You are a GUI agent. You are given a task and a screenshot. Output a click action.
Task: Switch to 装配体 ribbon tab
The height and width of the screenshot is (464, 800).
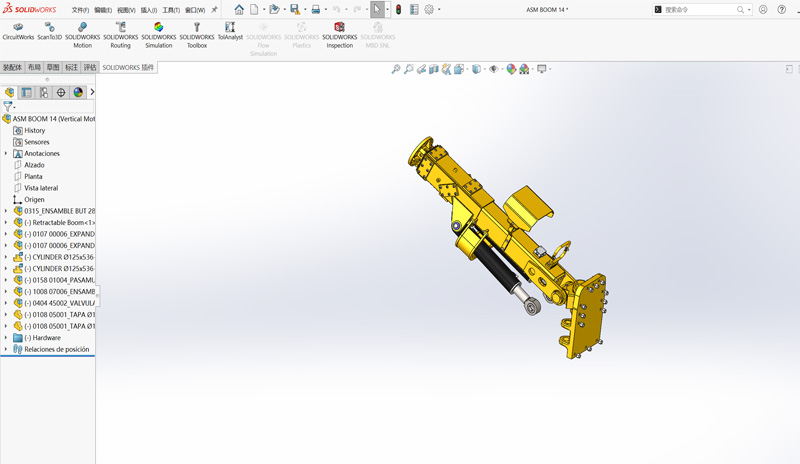12,67
